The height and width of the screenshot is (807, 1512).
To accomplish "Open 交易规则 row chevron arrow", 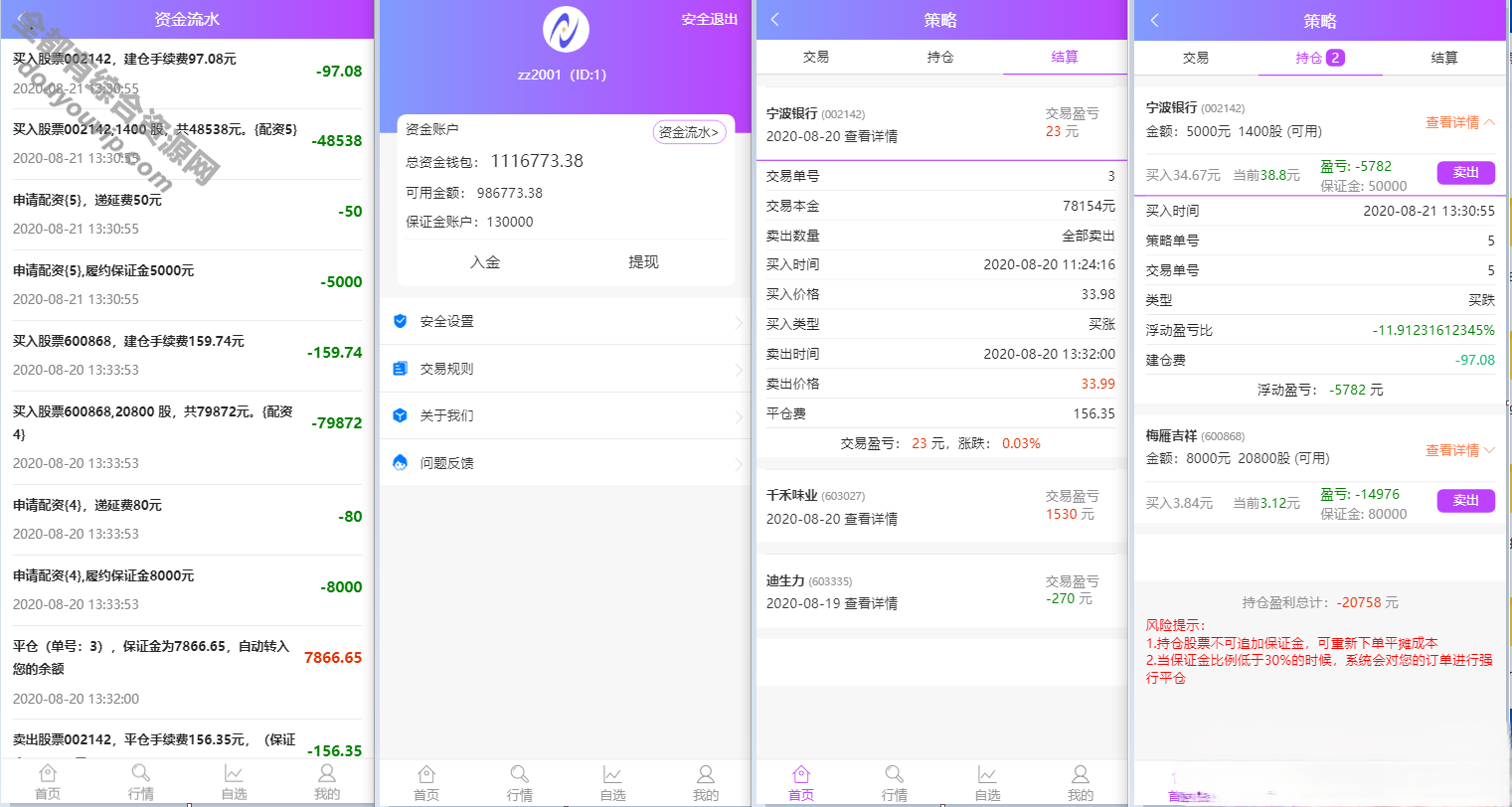I will tap(739, 370).
